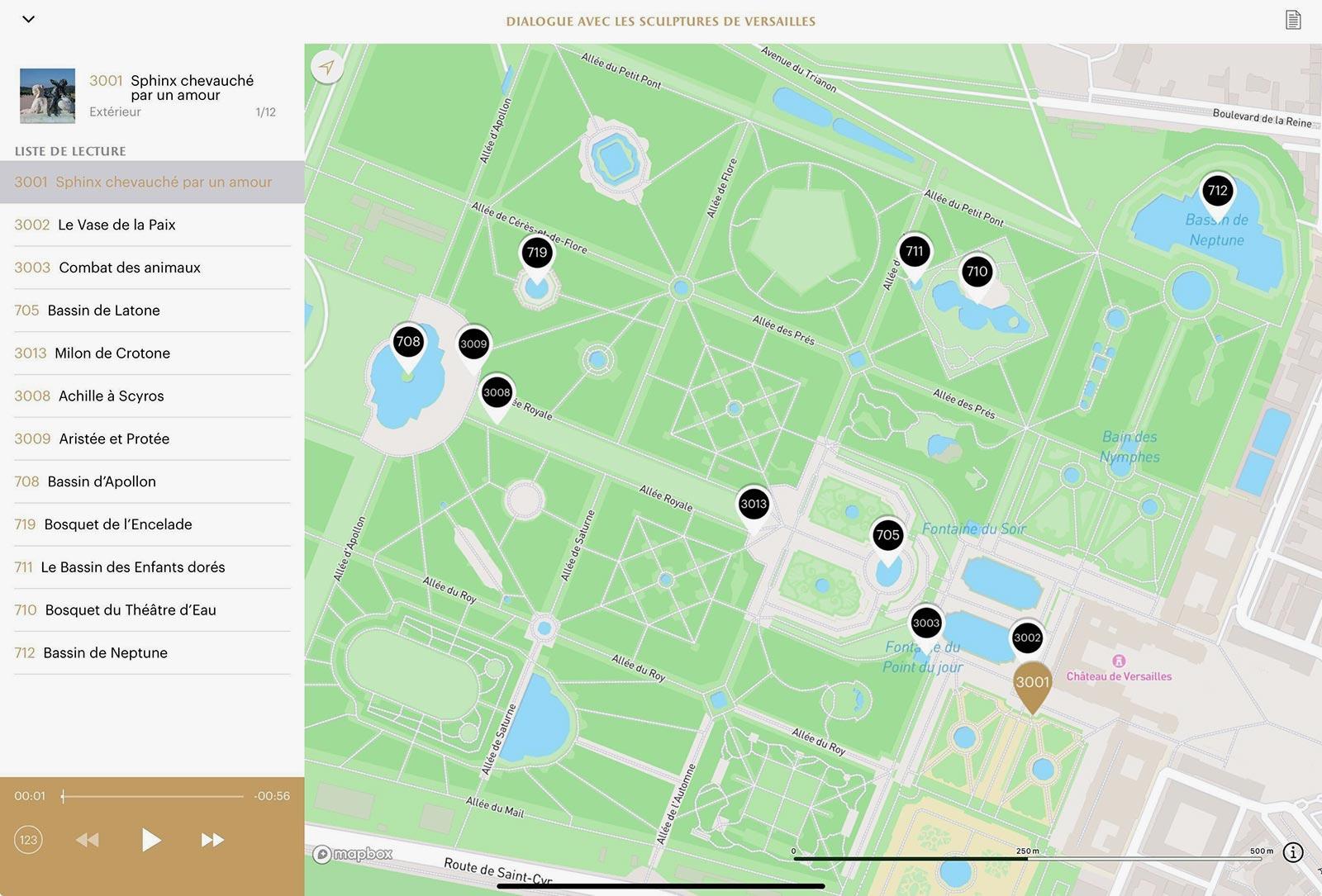Open the document notes icon
Image resolution: width=1322 pixels, height=896 pixels.
(x=1293, y=20)
